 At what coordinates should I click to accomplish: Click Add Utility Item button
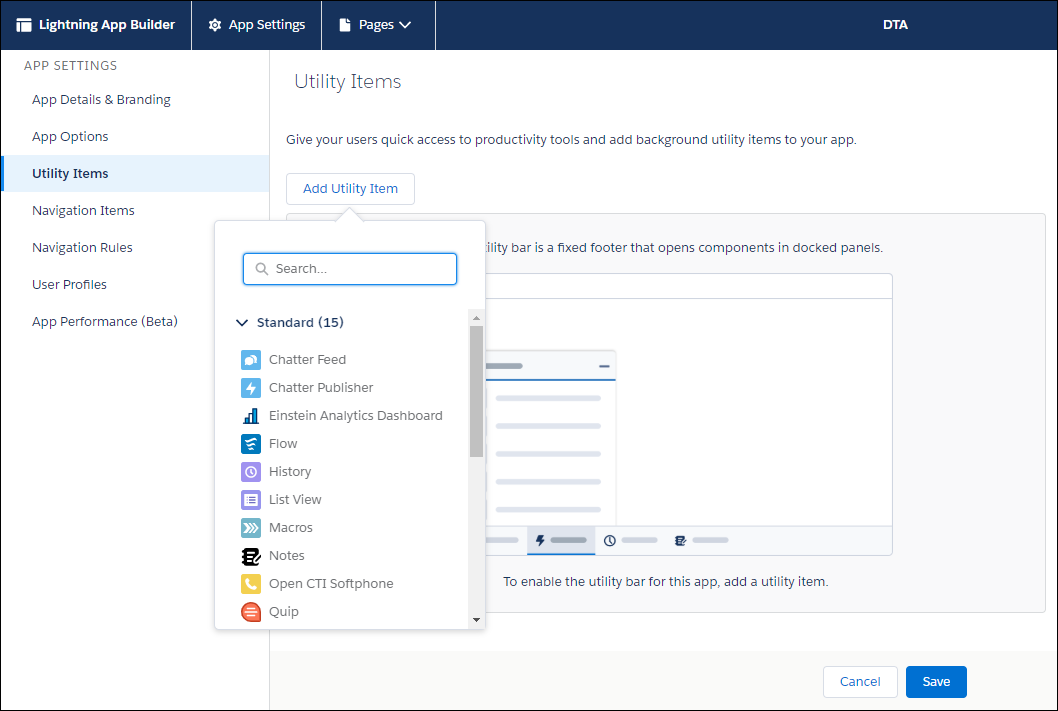[x=350, y=189]
